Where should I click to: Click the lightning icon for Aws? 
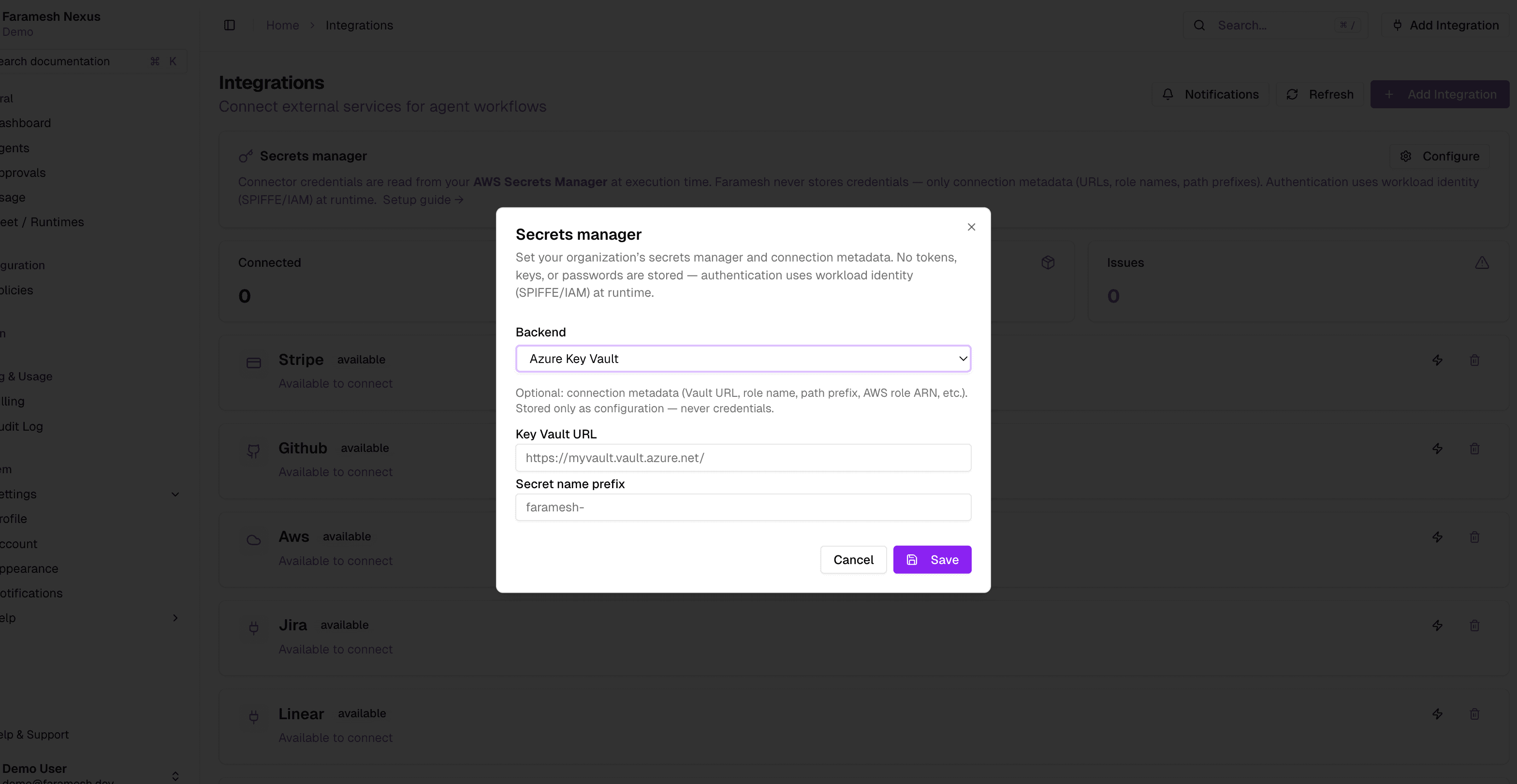click(x=1438, y=537)
